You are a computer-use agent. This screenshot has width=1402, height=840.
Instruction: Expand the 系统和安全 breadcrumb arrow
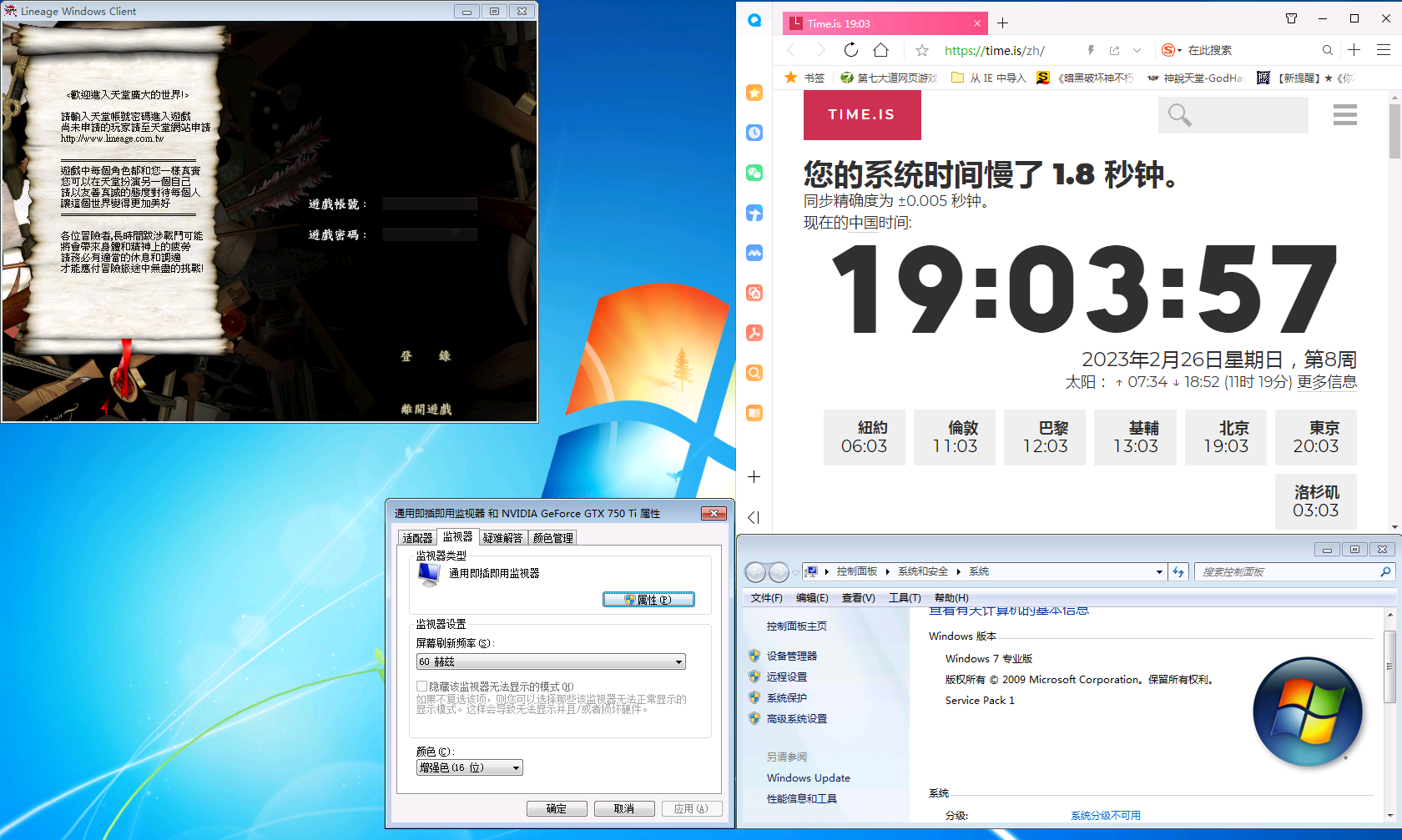pos(959,571)
